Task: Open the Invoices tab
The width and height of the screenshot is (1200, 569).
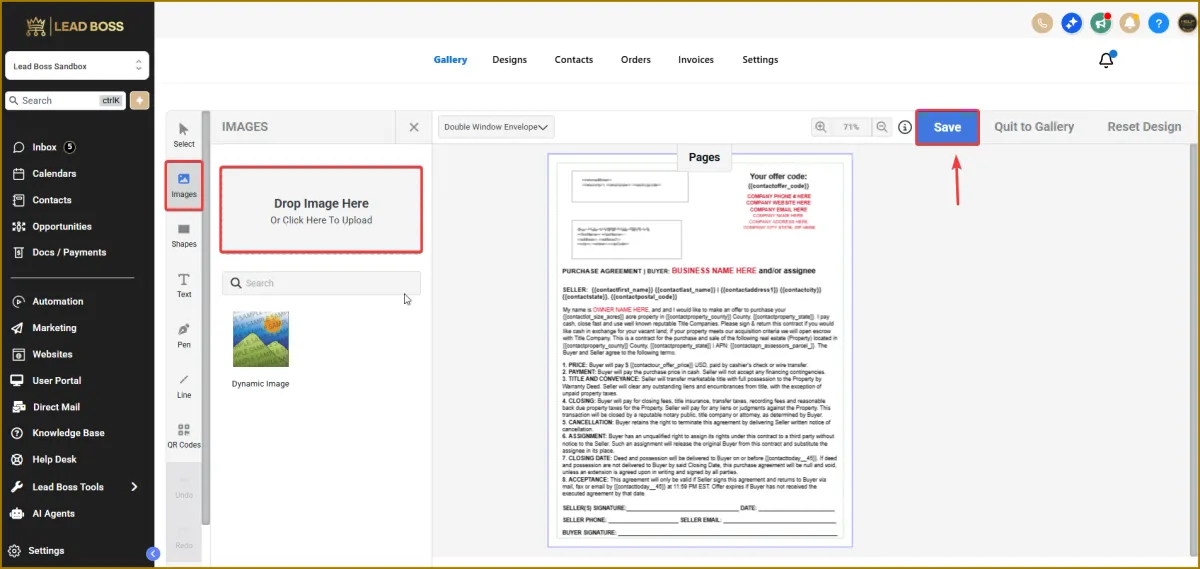Action: coord(696,60)
